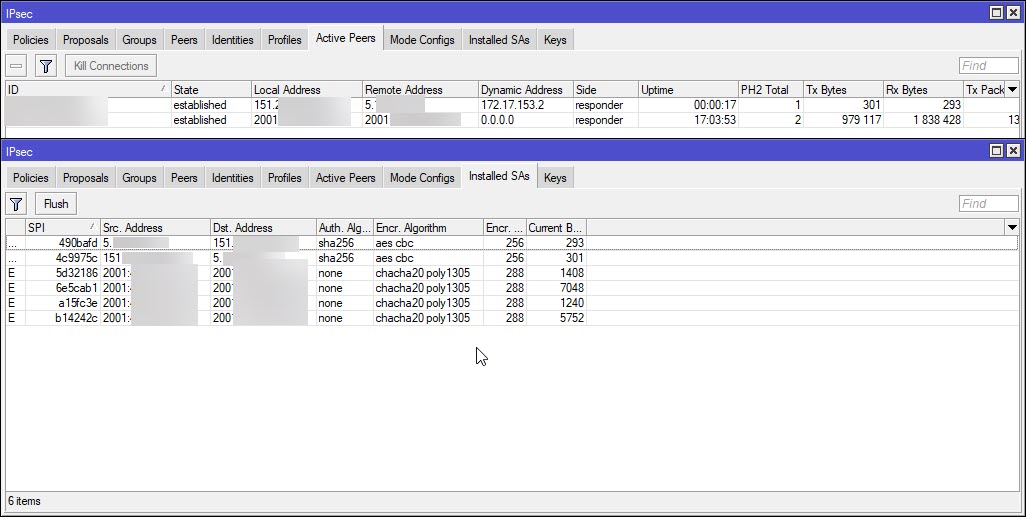The height and width of the screenshot is (517, 1026).
Task: Click Current Bytes value 7048
Action: coord(572,288)
